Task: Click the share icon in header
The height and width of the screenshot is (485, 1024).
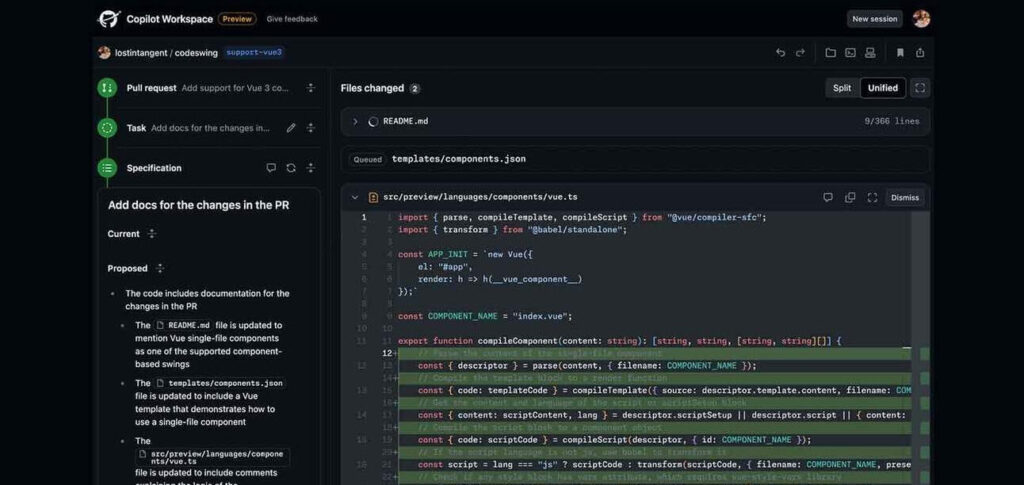Action: tap(920, 53)
